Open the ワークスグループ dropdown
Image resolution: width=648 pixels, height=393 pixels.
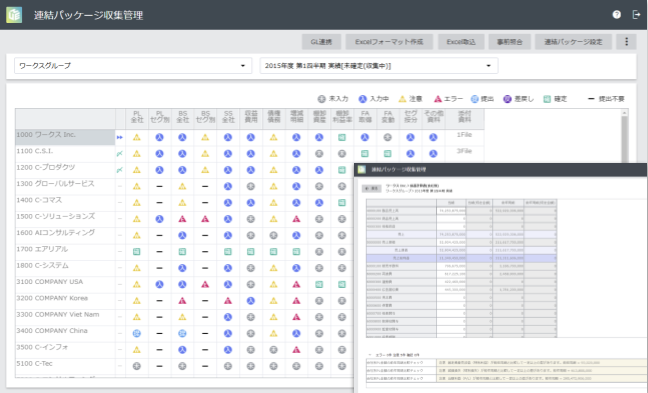coord(133,66)
